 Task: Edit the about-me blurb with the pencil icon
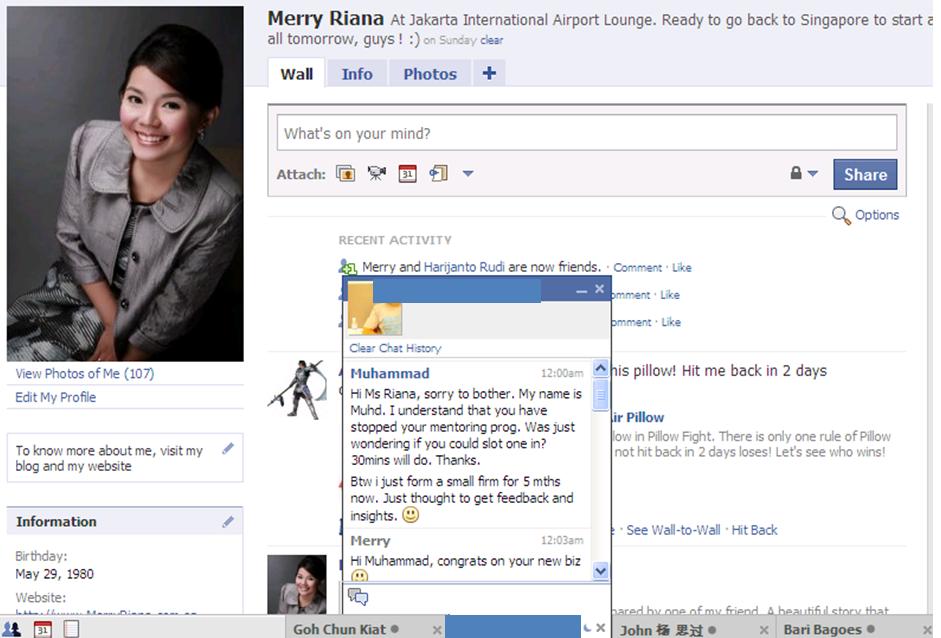point(227,448)
